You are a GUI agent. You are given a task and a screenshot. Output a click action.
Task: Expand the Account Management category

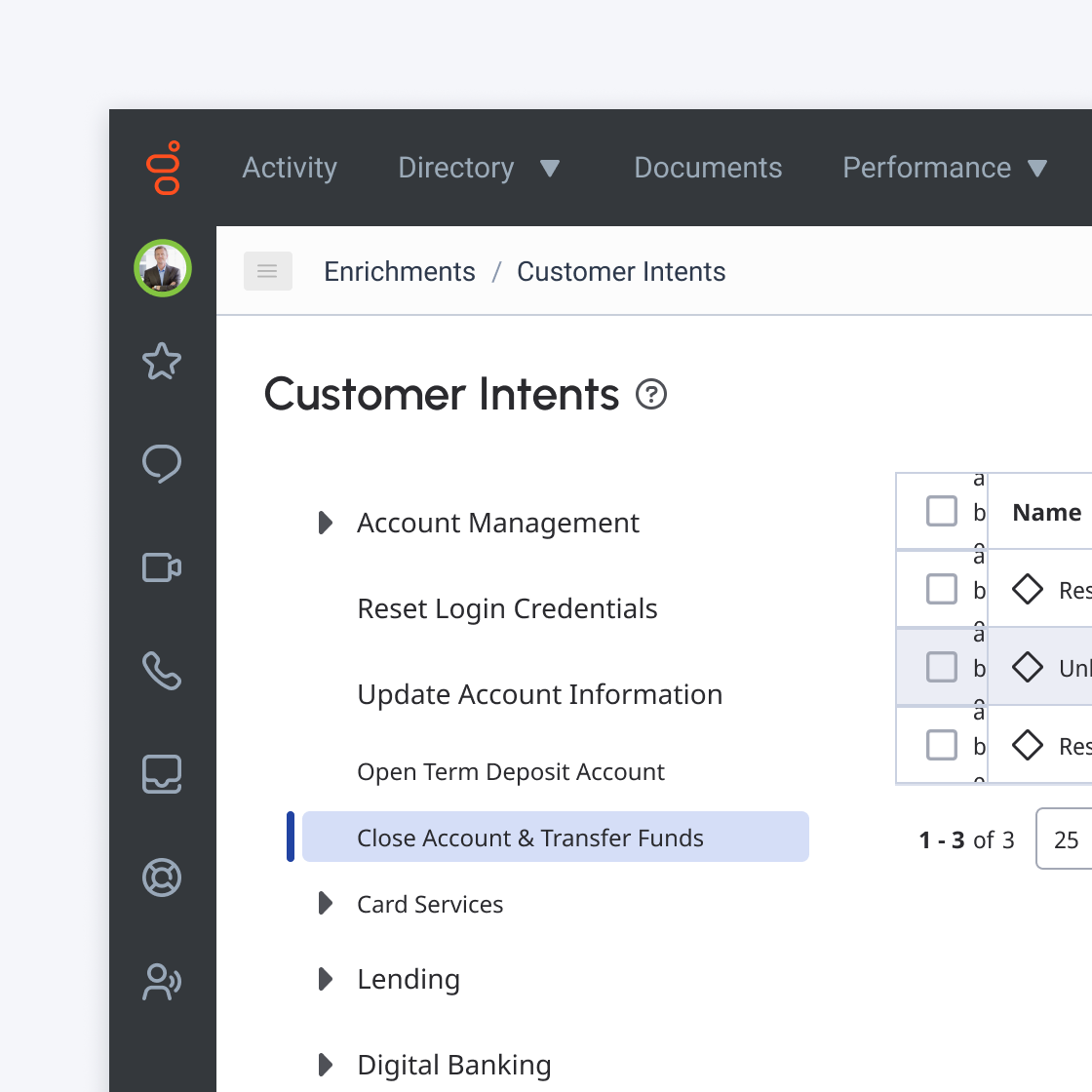click(x=326, y=523)
